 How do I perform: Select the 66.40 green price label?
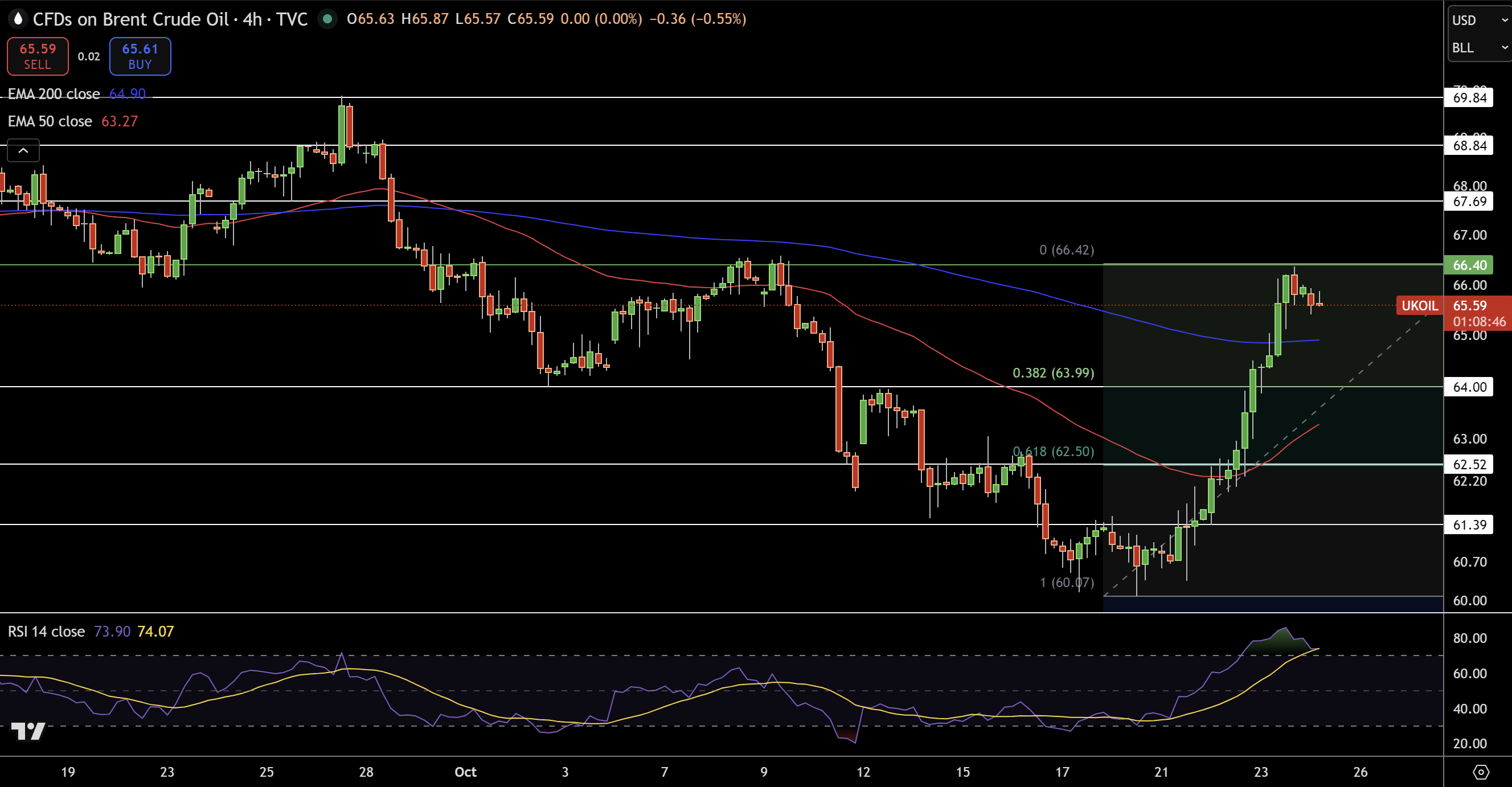1469,265
